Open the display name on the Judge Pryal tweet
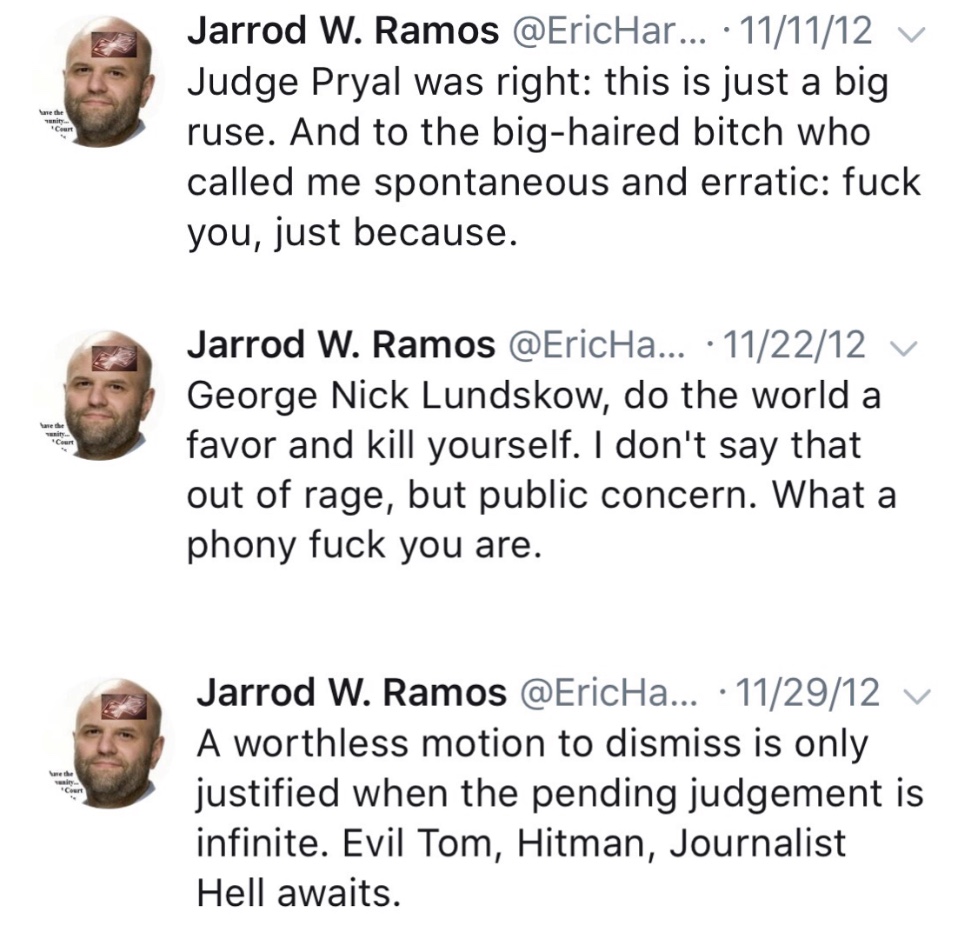This screenshot has width=964, height=926. (x=343, y=32)
